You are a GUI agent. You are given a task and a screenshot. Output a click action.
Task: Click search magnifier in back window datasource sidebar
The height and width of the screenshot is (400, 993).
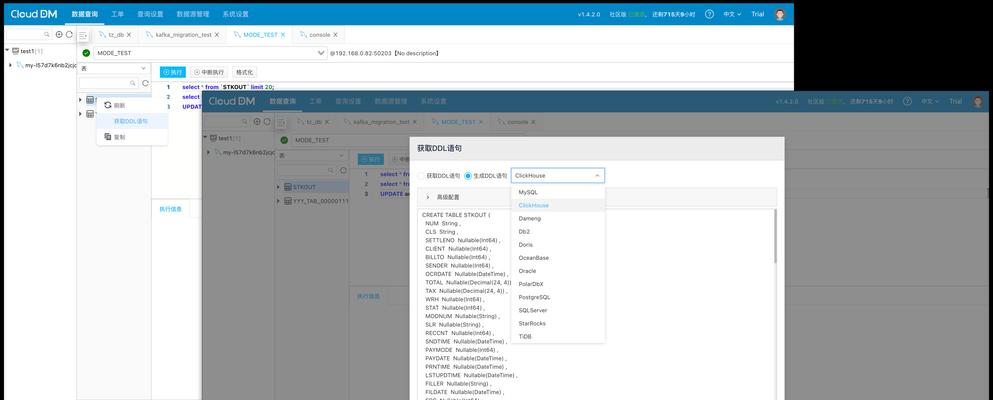point(47,35)
